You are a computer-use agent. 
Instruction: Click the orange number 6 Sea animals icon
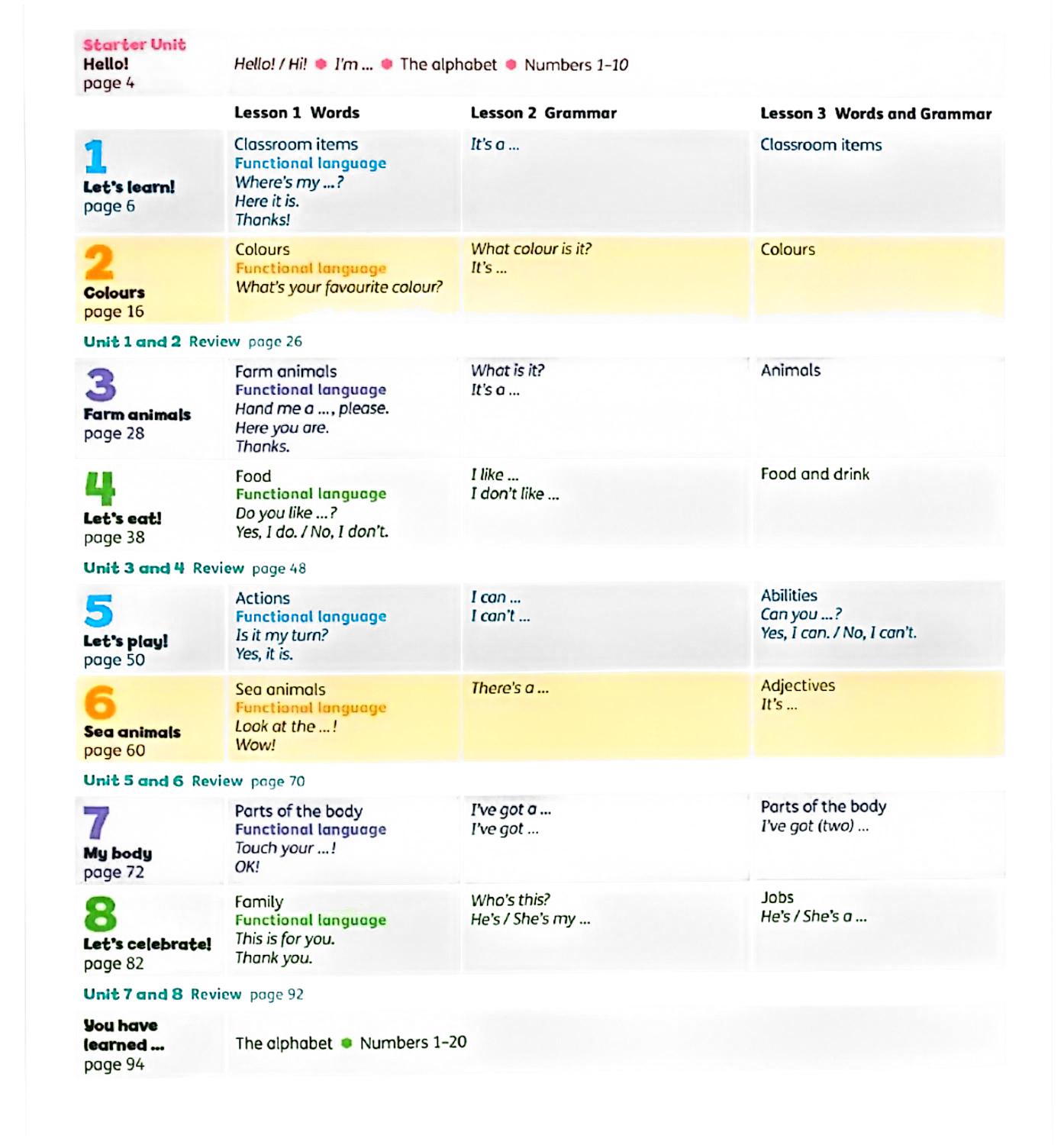point(100,702)
